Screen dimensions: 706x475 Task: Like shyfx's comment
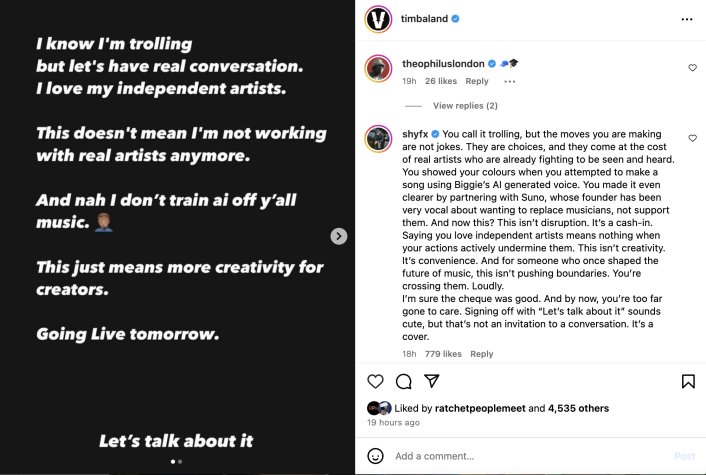pyautogui.click(x=692, y=137)
